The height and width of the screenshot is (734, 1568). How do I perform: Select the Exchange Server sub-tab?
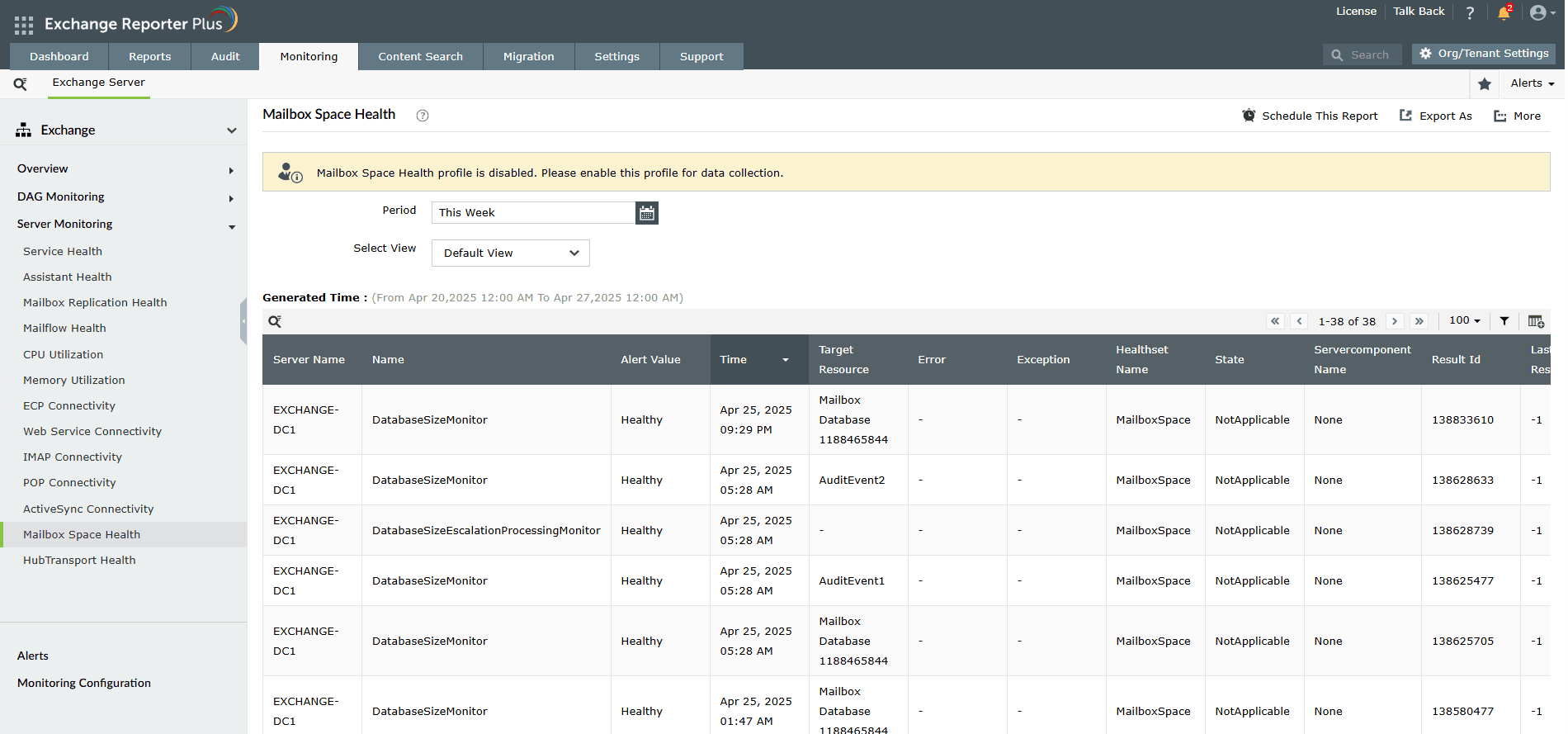pyautogui.click(x=99, y=83)
